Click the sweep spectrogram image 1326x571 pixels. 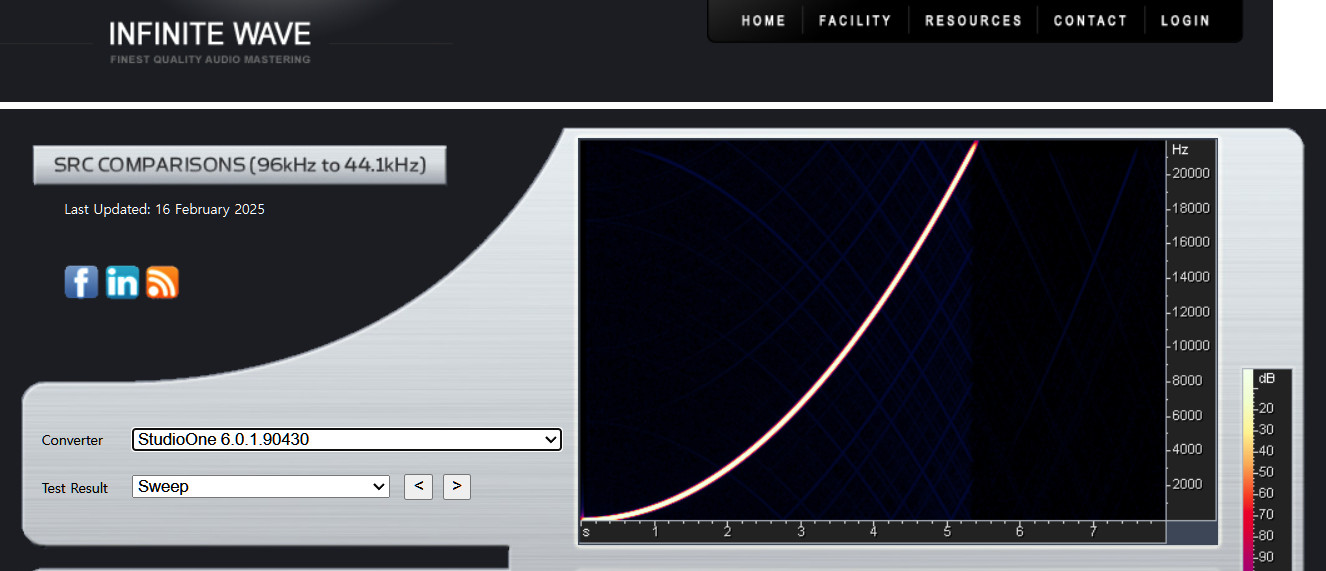click(x=872, y=330)
